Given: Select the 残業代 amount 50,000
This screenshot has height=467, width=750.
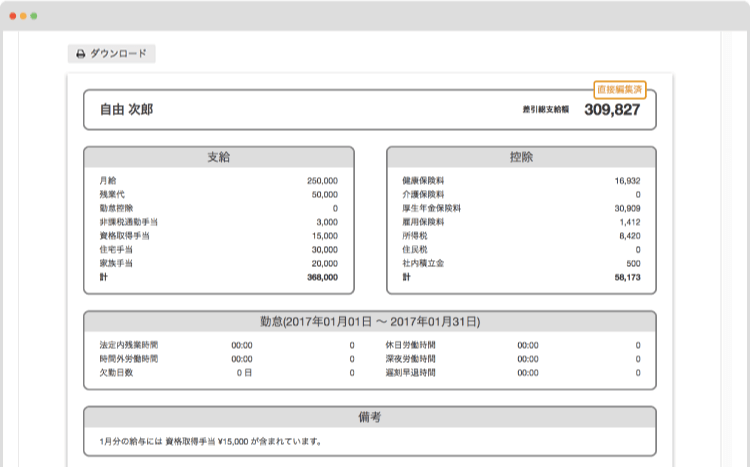Looking at the screenshot, I should [325, 195].
